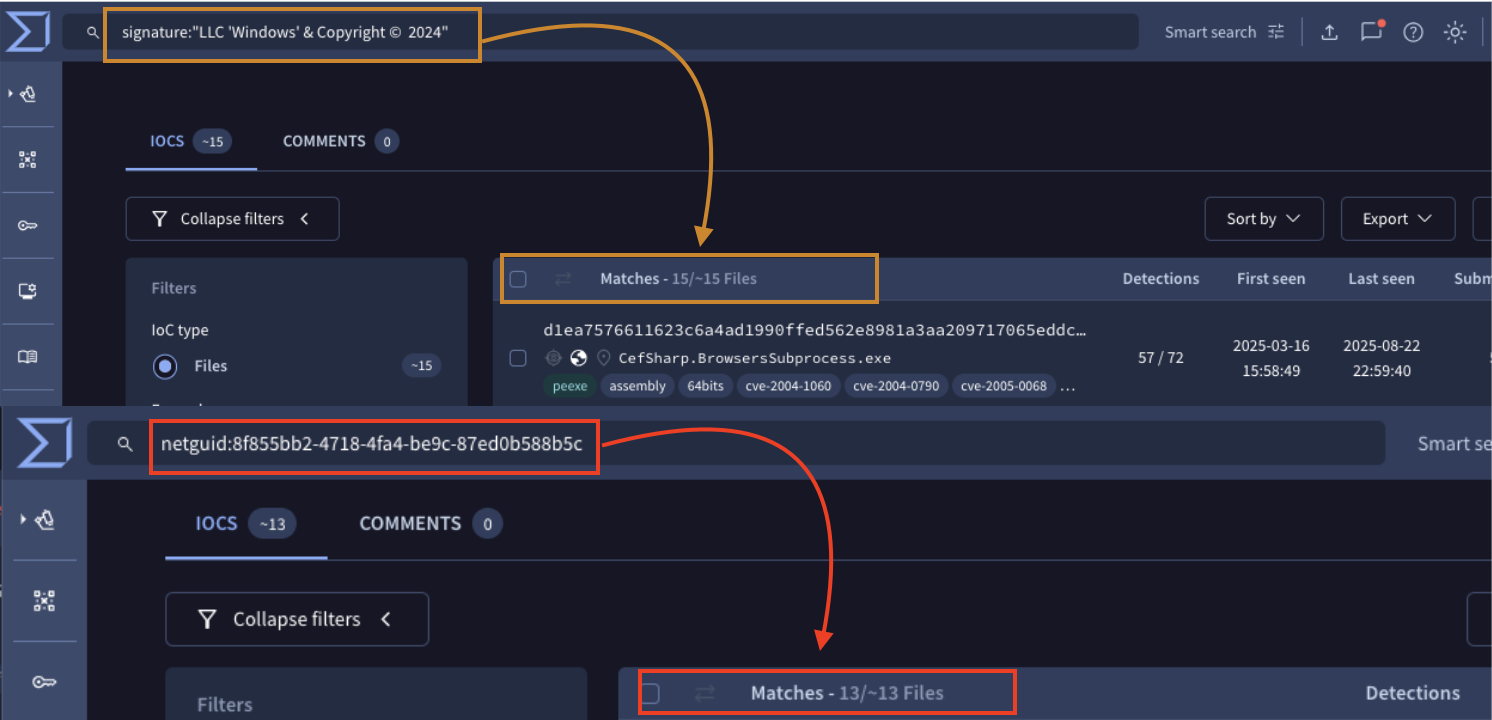Click the VirusTotal logo beside the netguid search

[44, 443]
